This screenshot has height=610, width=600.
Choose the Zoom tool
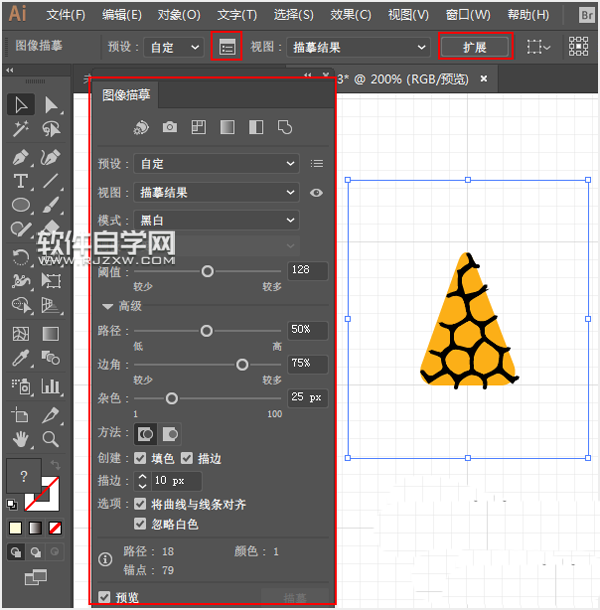(x=51, y=439)
